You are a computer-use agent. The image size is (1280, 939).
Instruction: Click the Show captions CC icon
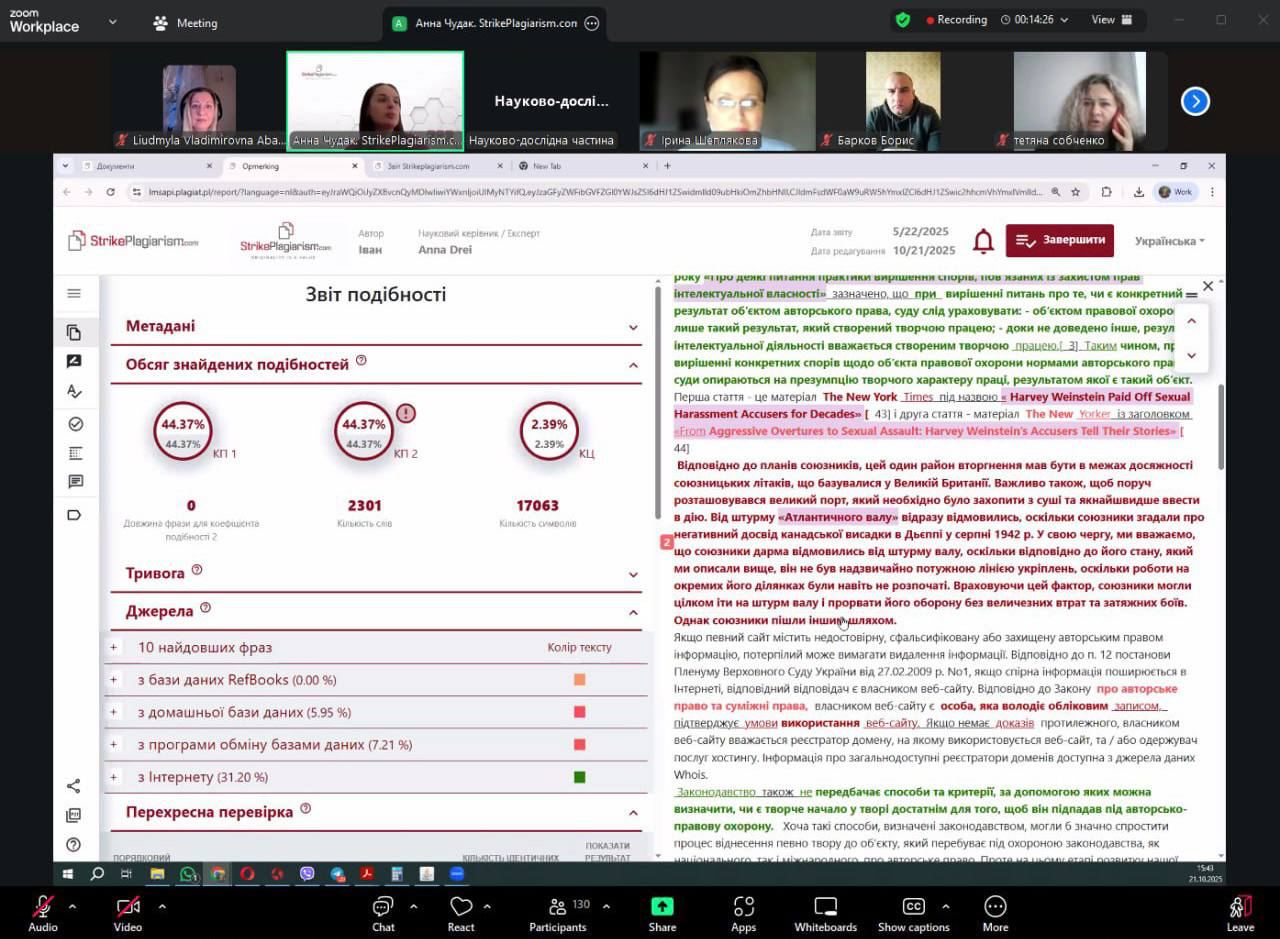913,913
